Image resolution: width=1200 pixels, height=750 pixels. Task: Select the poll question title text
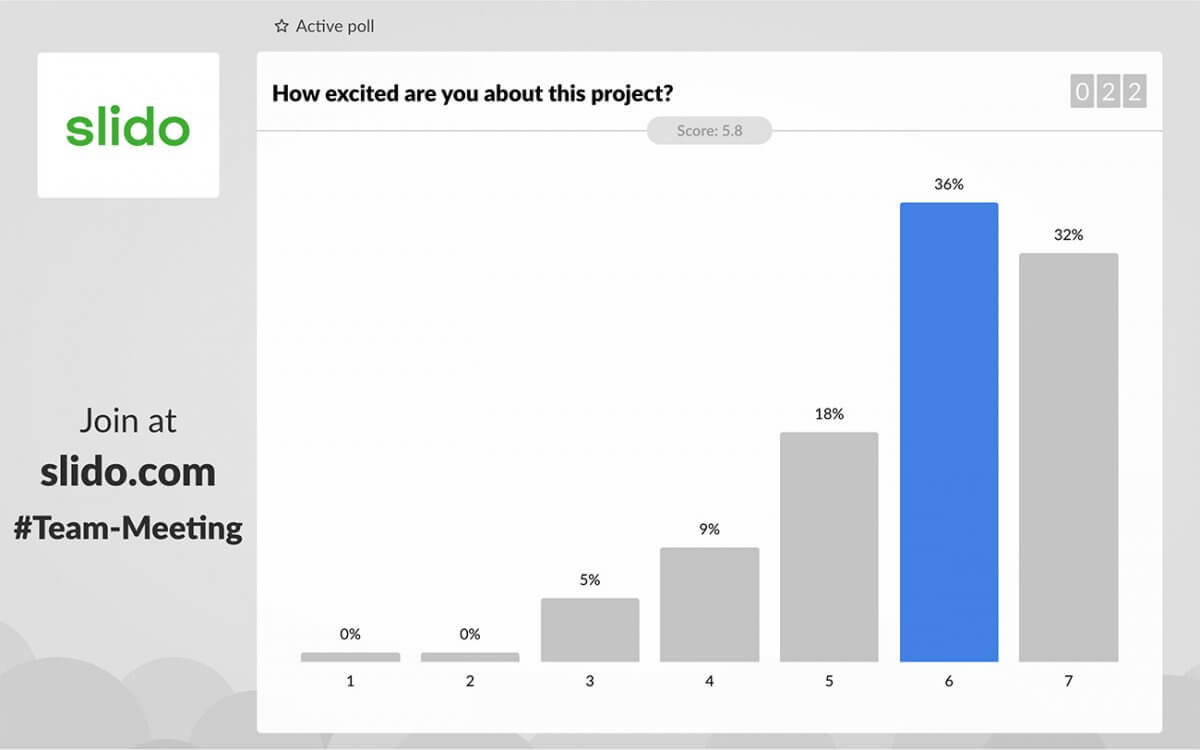pos(474,93)
